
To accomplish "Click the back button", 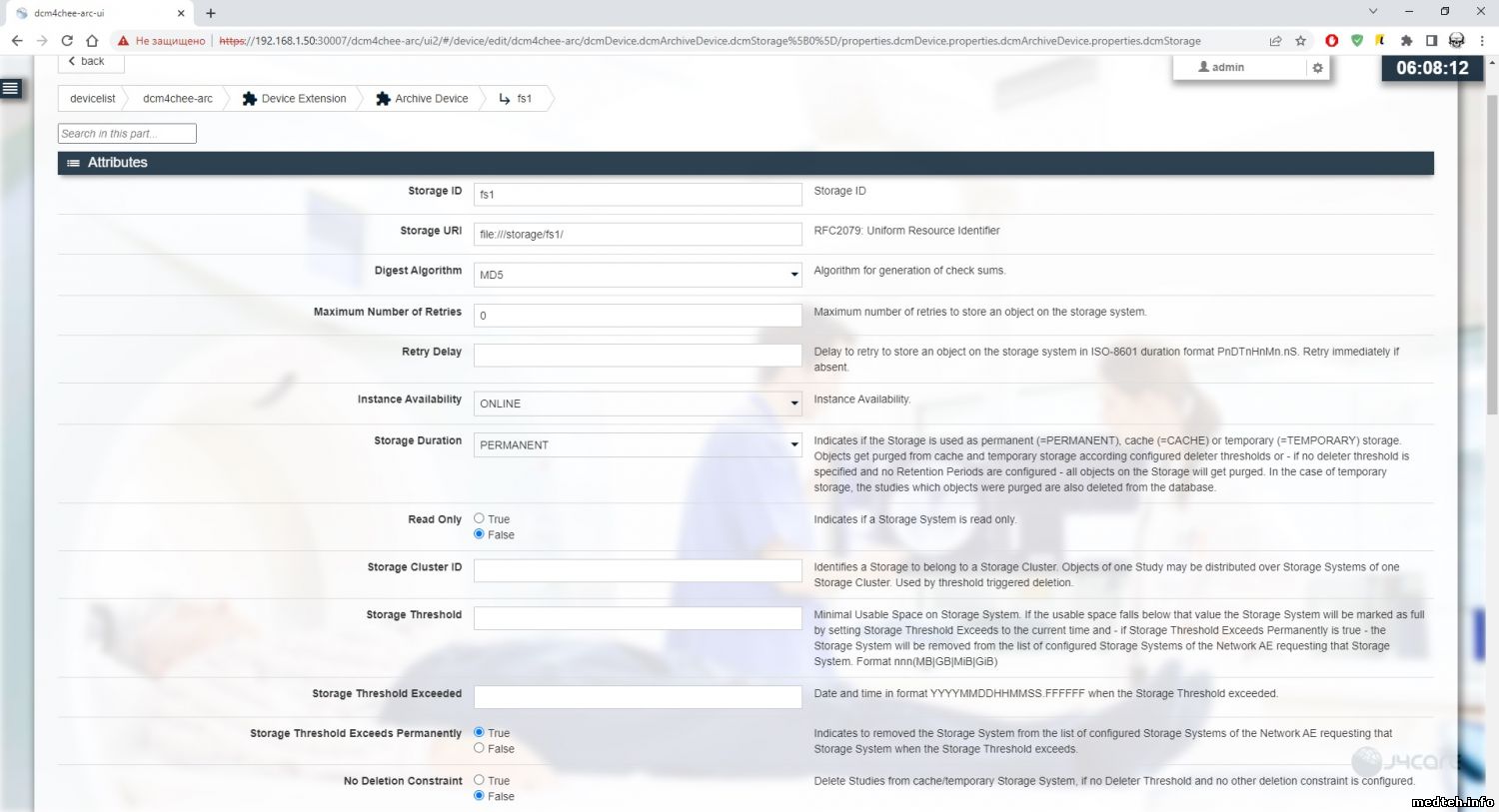I will coord(87,62).
